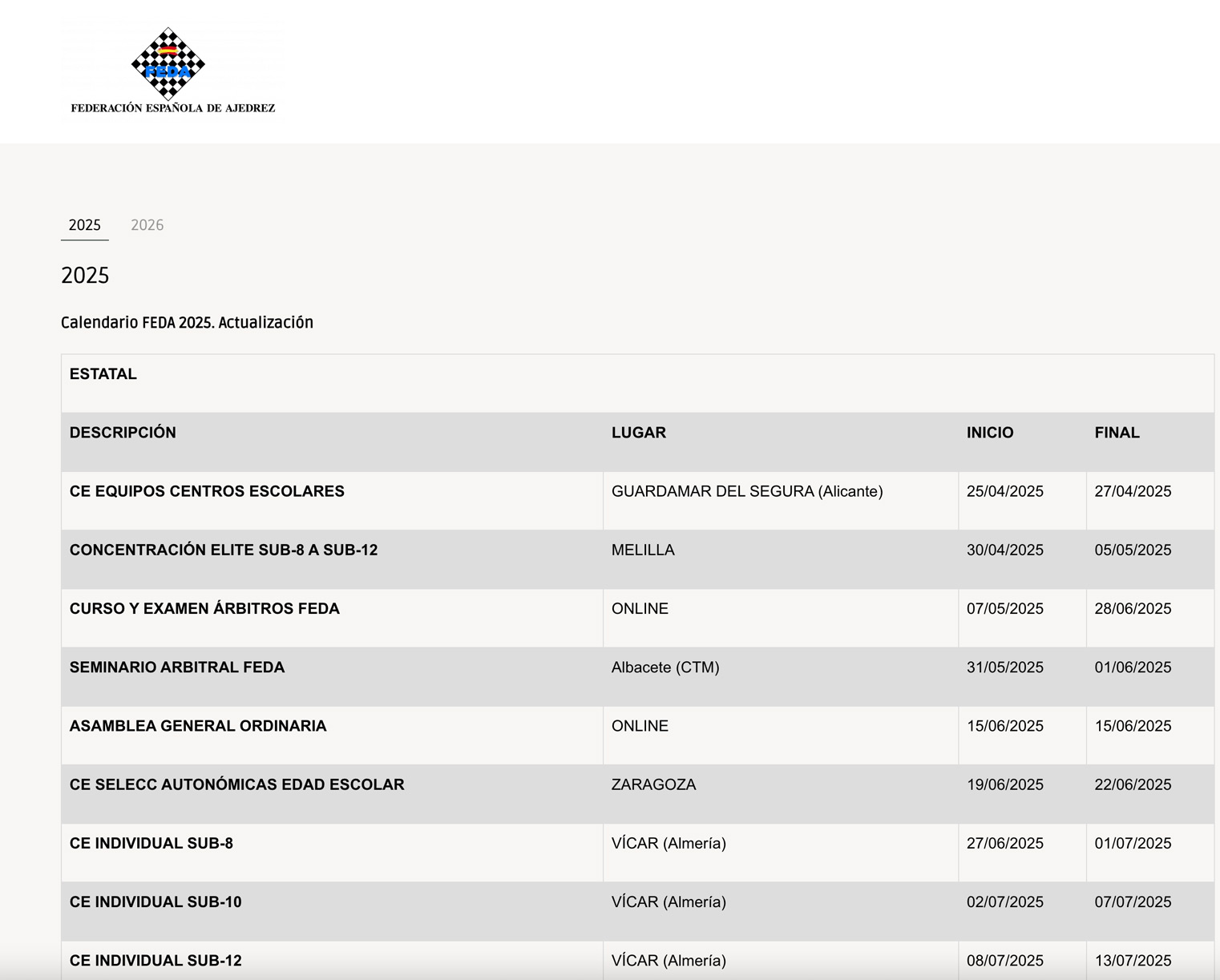Click the start date 02/07/2025
The image size is (1220, 980).
point(1005,901)
